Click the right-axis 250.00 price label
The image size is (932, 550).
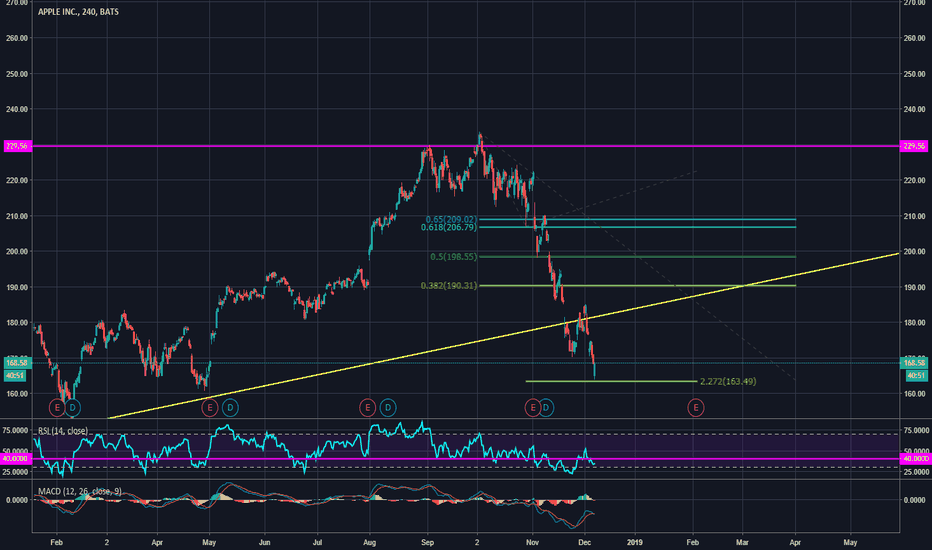pyautogui.click(x=914, y=74)
